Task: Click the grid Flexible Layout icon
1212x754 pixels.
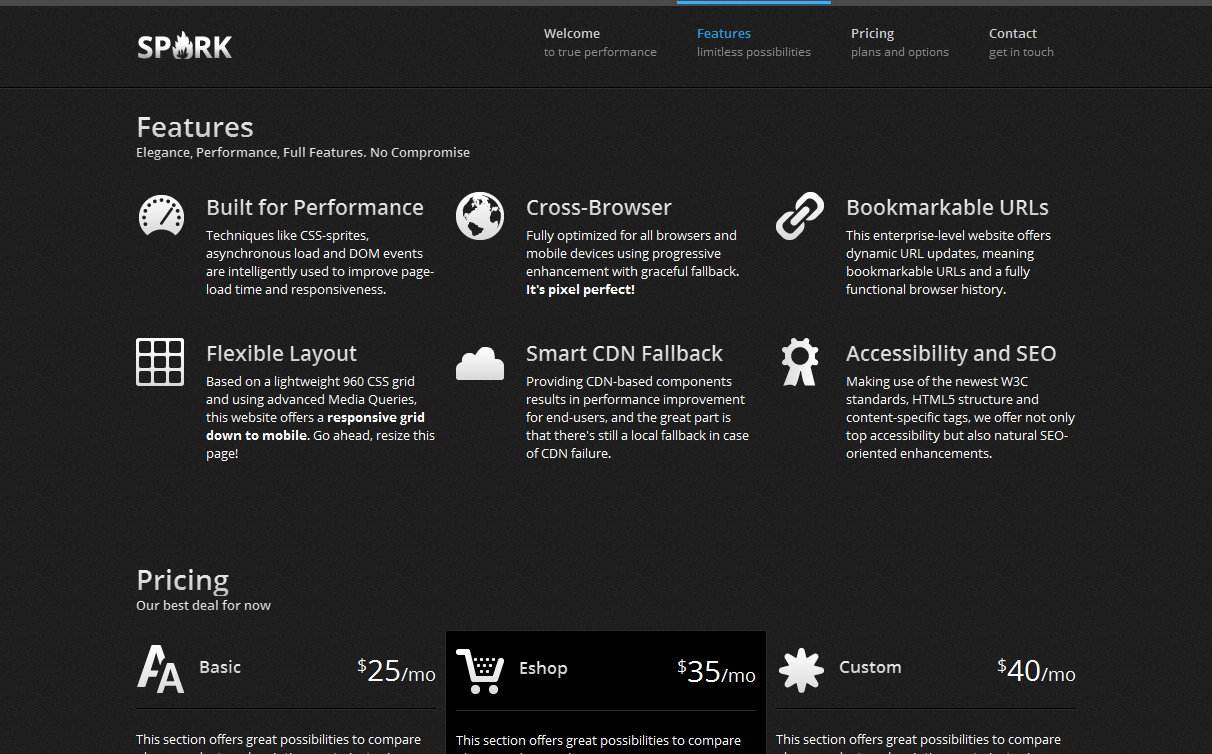Action: 160,362
